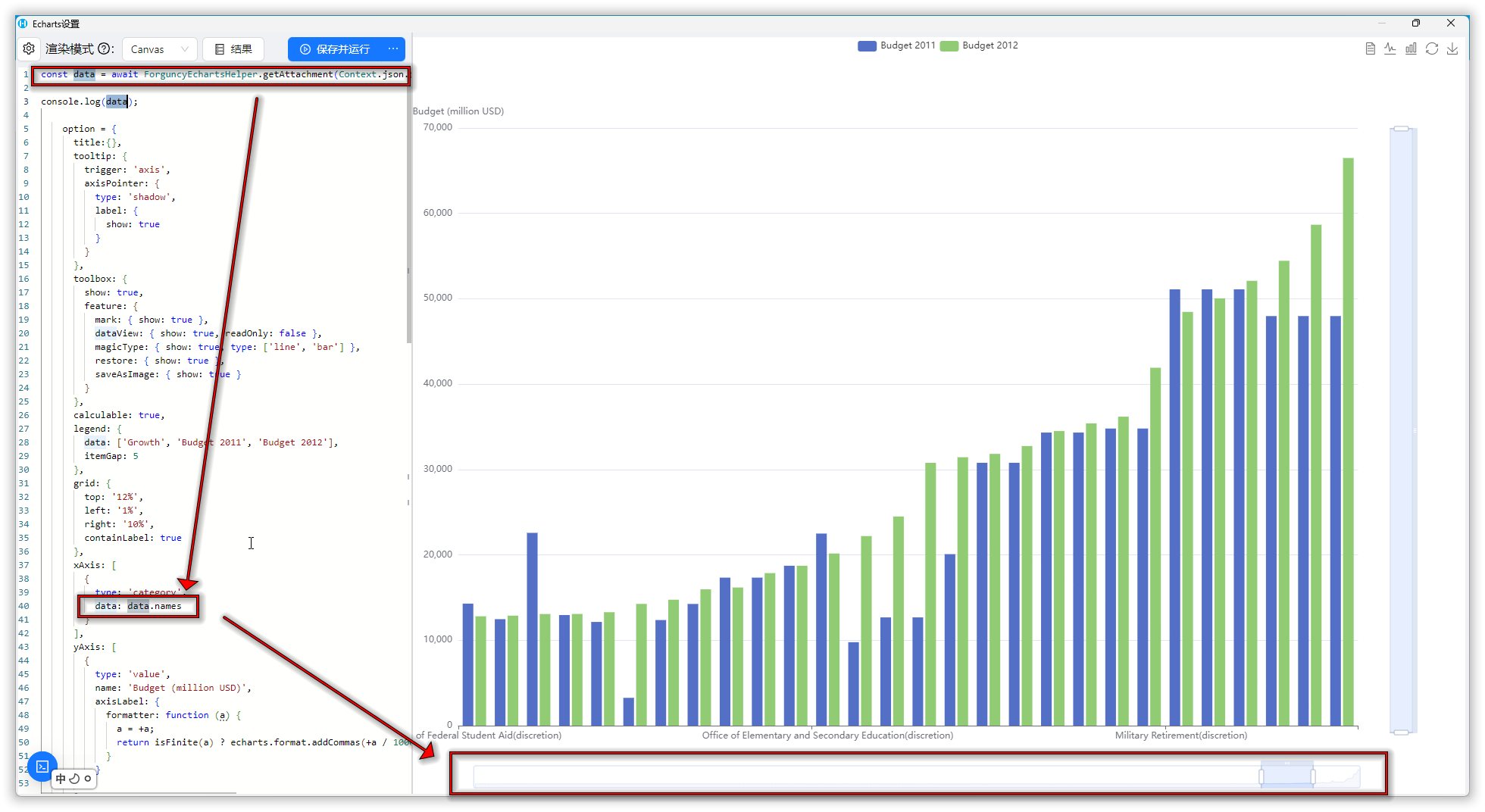Click the 'trigger: 'axis'' code line
This screenshot has width=1485, height=812.
(127, 170)
